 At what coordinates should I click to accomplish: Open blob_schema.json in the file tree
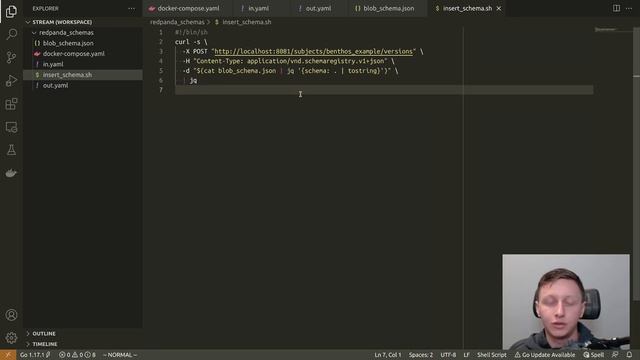pos(68,43)
